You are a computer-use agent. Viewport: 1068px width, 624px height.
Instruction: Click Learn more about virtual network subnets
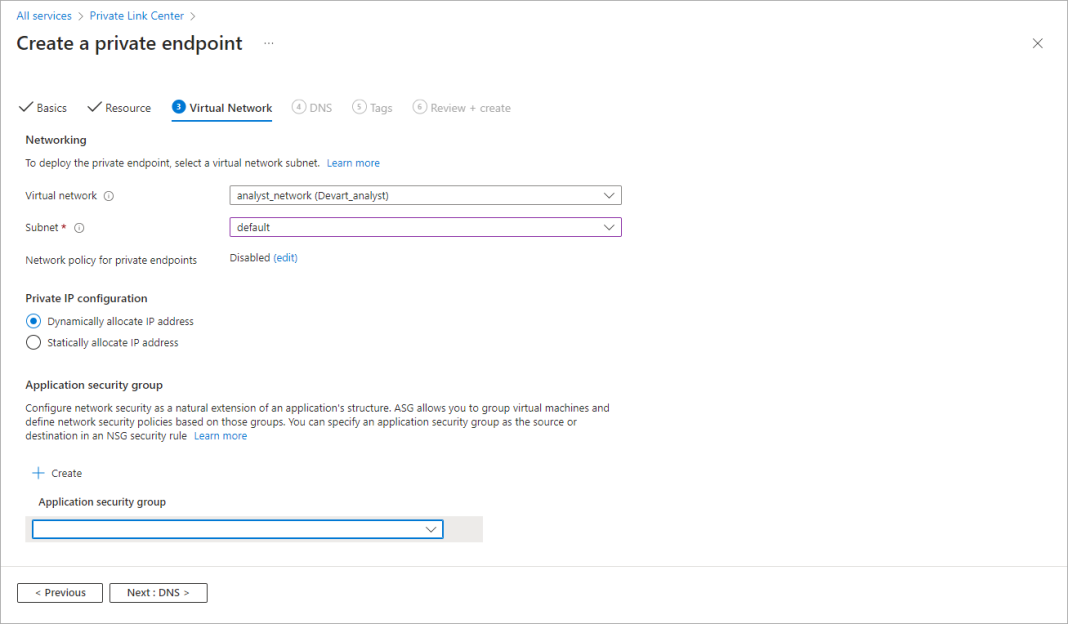tap(352, 162)
